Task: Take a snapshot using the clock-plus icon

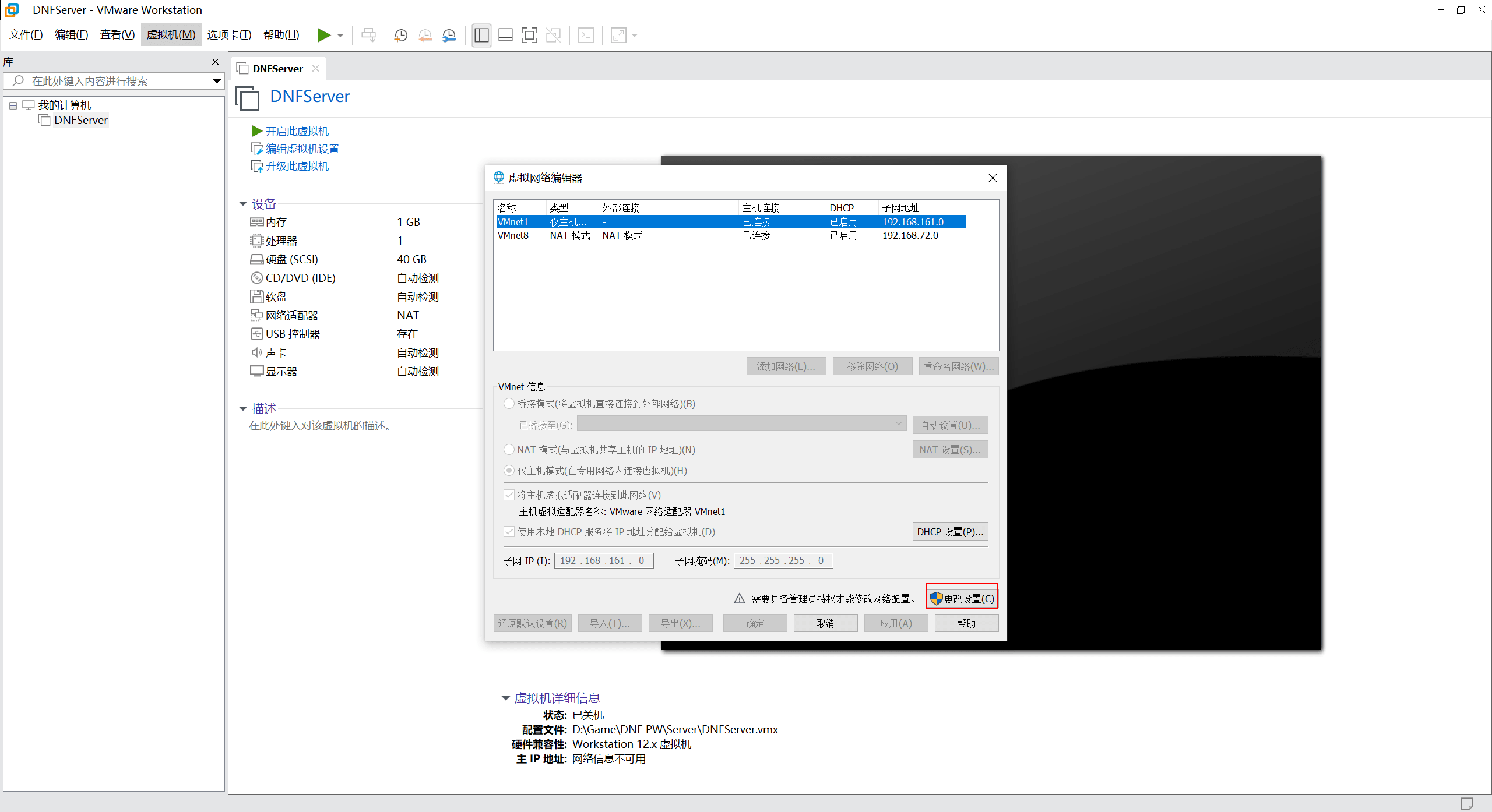Action: (x=400, y=36)
